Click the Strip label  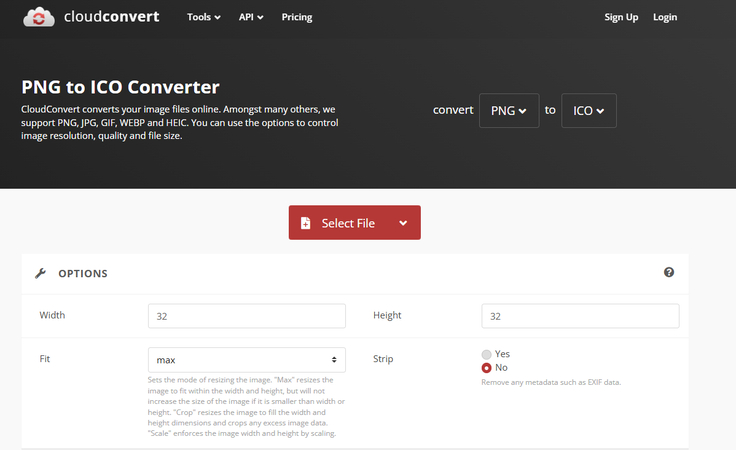[383, 359]
